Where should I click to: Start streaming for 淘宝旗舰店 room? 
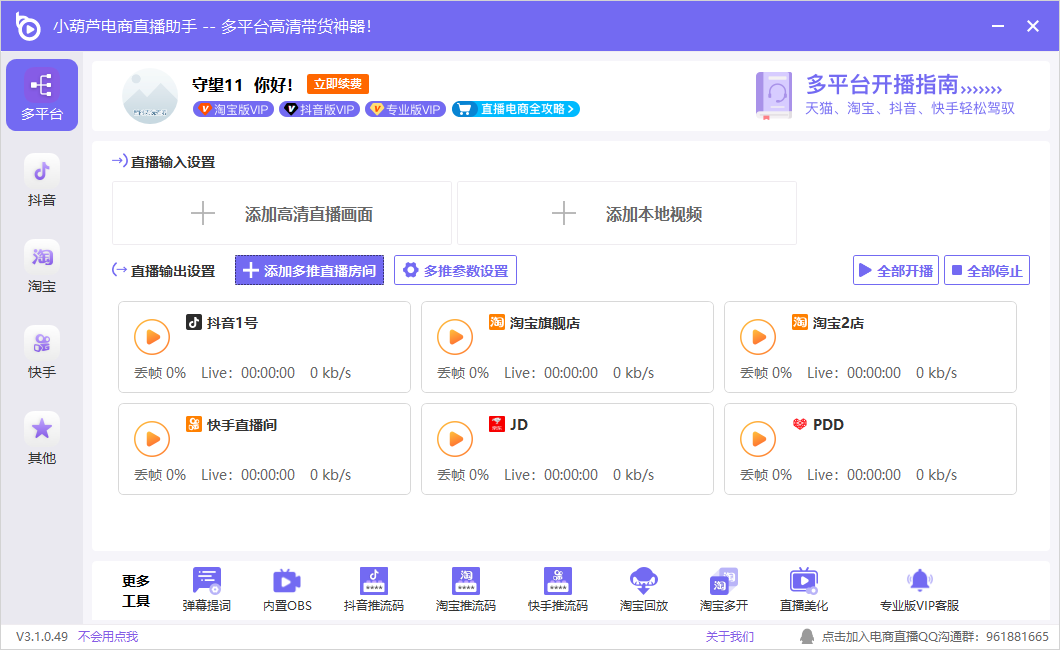coord(455,338)
